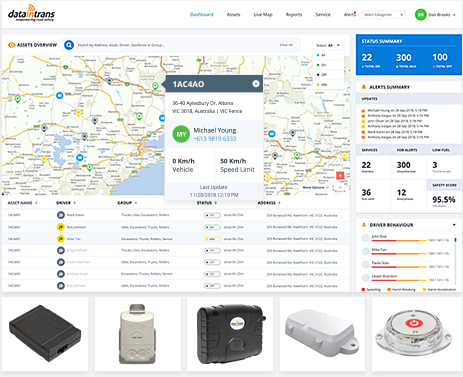Toggle the Off status in first row
463x377 pixels.
(212, 215)
